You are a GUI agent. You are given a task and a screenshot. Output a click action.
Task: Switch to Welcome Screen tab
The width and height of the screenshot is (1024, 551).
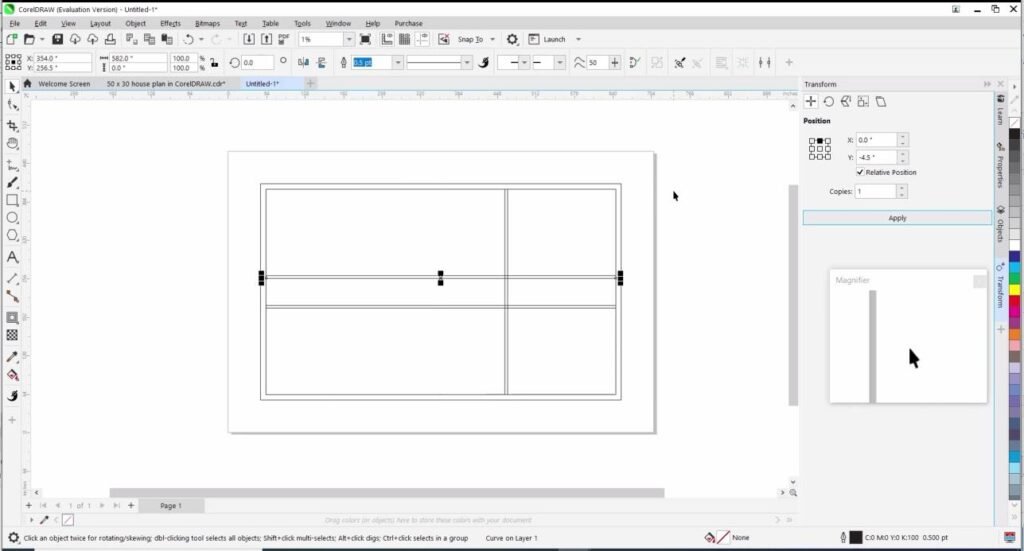63,84
